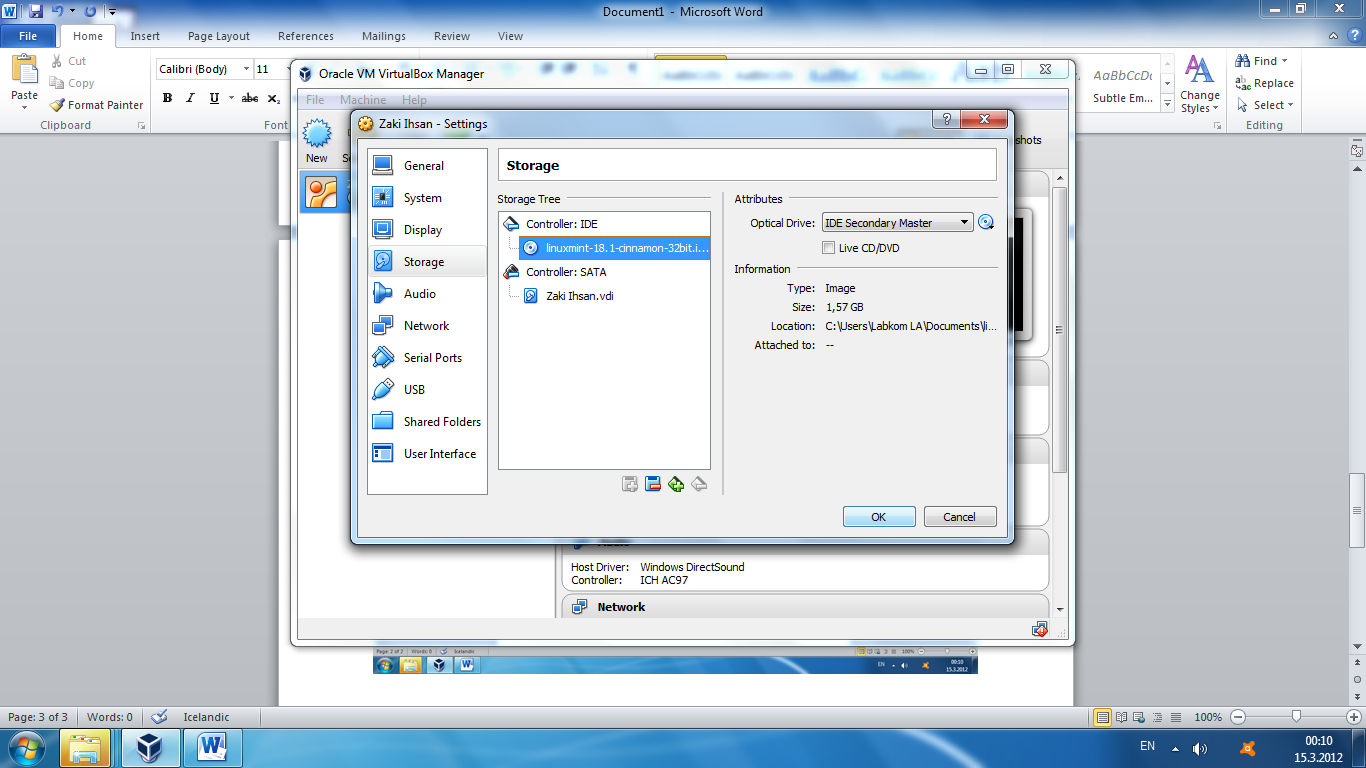
Task: Click the Word zoom in plus button
Action: [x=1354, y=717]
